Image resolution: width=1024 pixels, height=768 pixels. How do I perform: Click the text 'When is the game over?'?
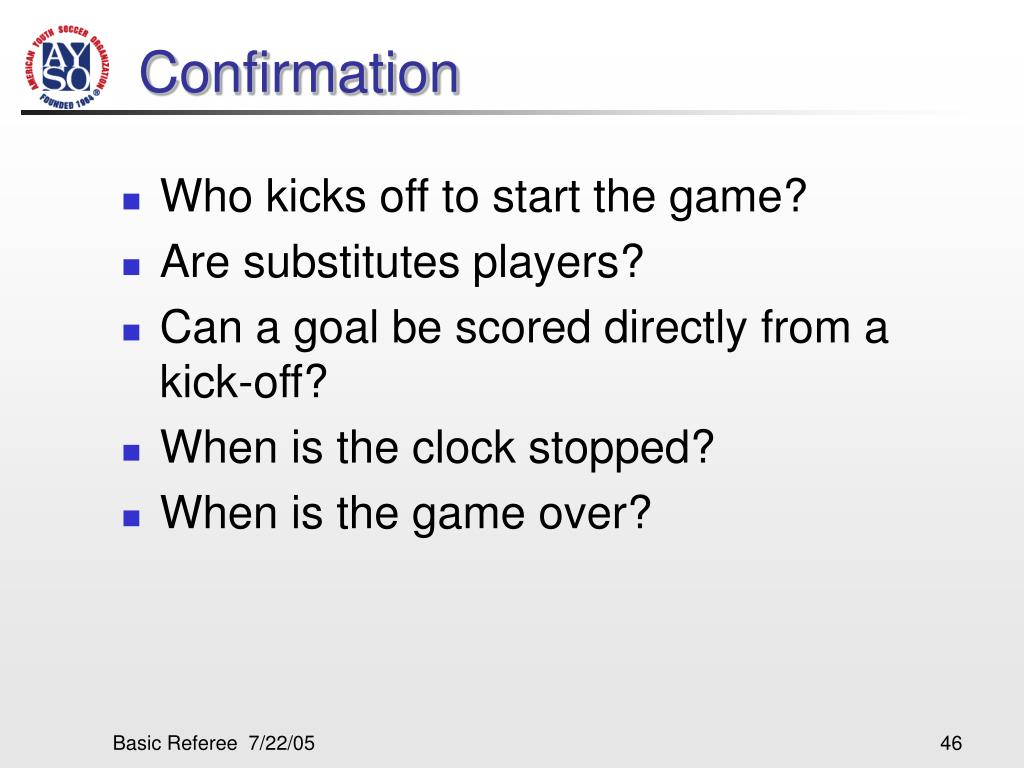coord(406,513)
